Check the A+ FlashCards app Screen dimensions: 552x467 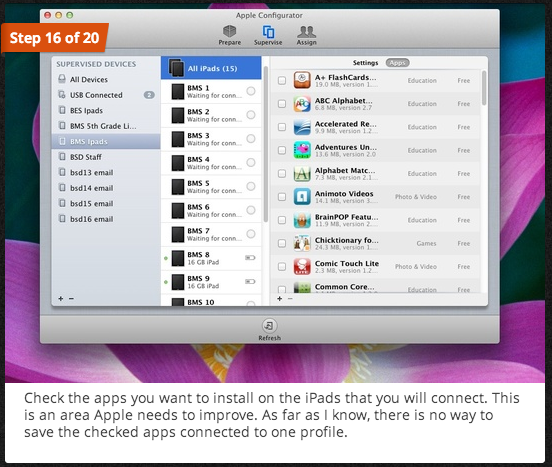(282, 81)
